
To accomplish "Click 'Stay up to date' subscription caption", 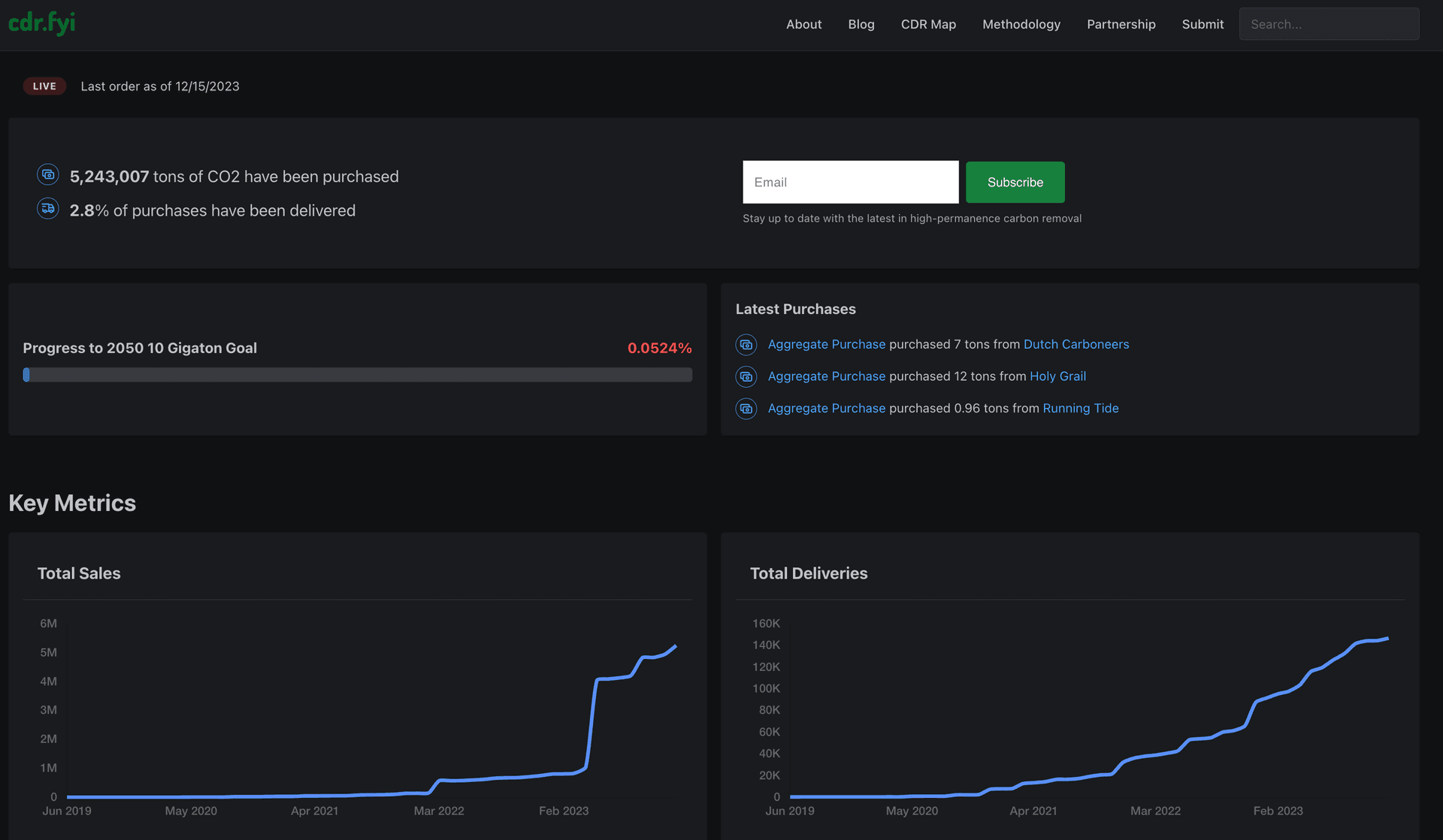I will coord(912,219).
